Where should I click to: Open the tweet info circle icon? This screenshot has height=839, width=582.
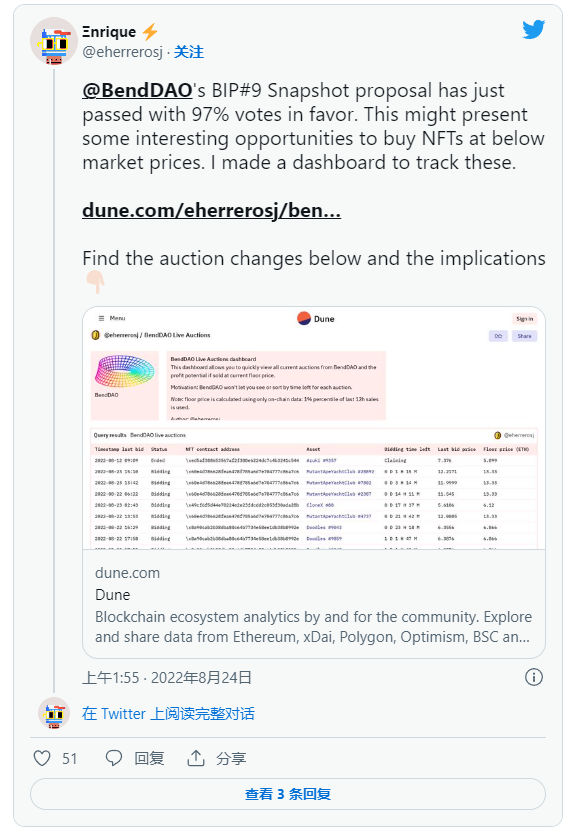[x=533, y=677]
